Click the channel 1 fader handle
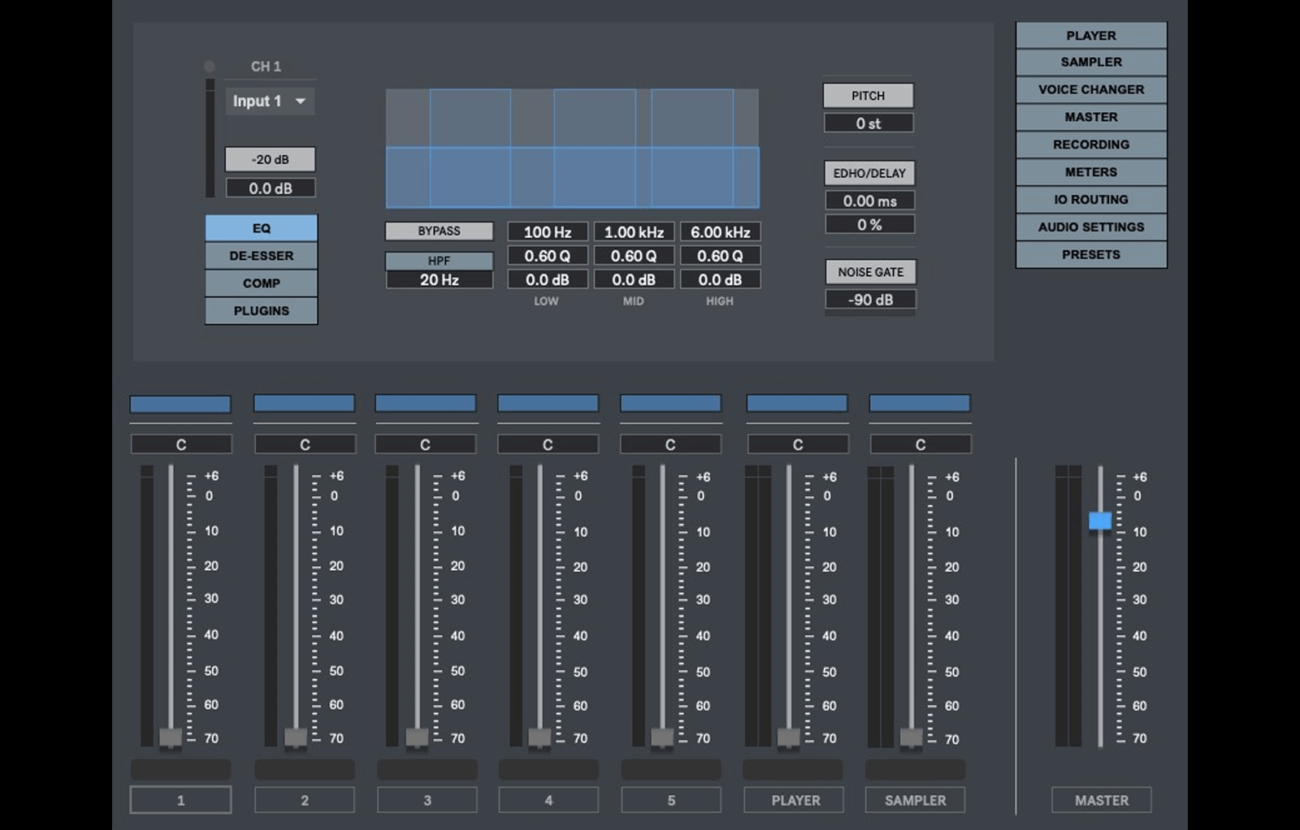 click(x=171, y=738)
